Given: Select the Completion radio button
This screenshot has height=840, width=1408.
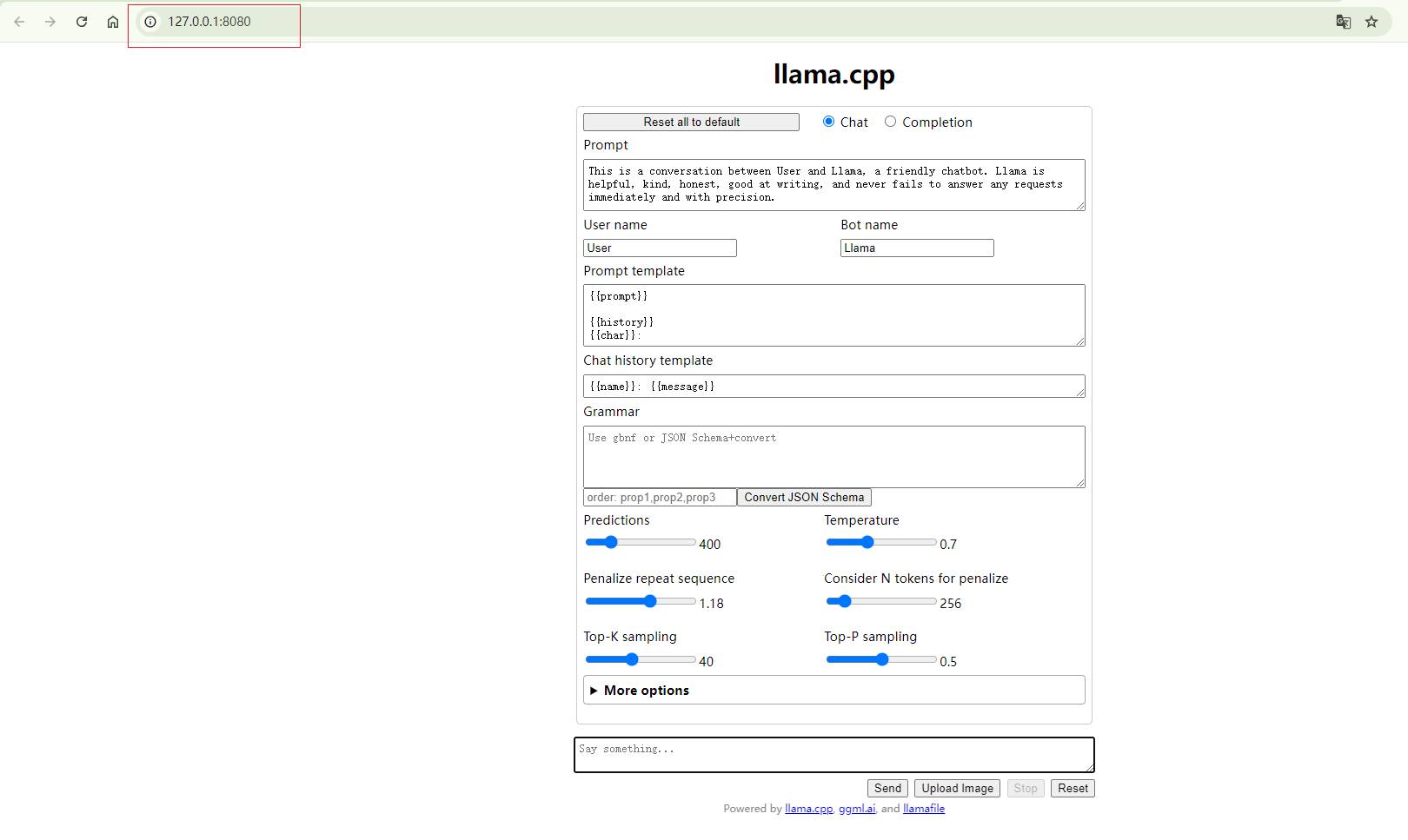Looking at the screenshot, I should (x=890, y=122).
